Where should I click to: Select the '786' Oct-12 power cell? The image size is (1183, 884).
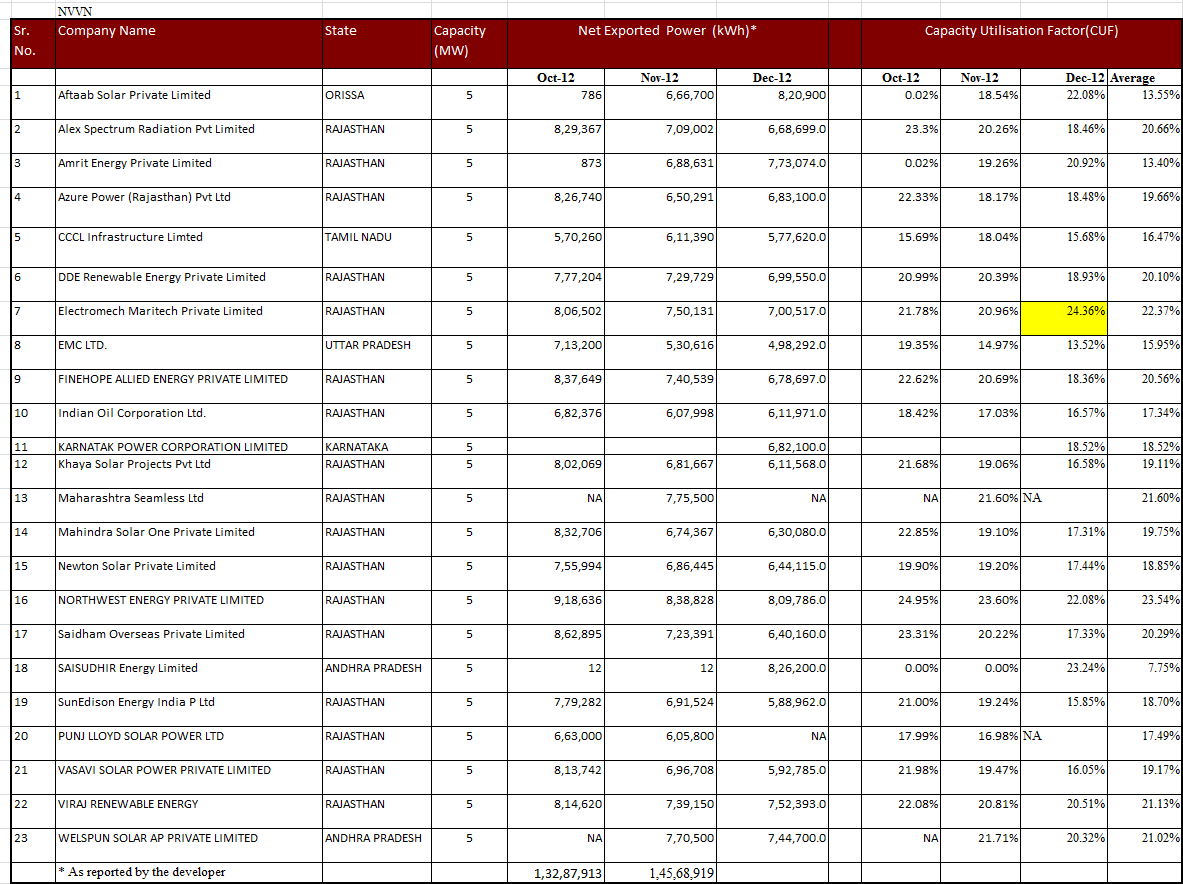556,102
